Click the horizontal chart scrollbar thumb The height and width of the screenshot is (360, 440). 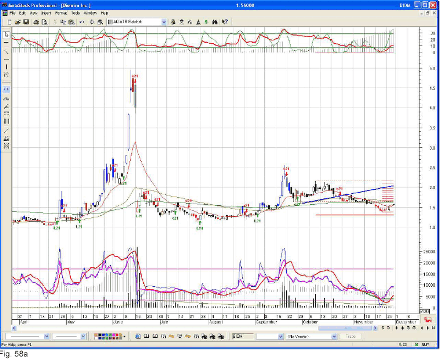click(x=345, y=328)
